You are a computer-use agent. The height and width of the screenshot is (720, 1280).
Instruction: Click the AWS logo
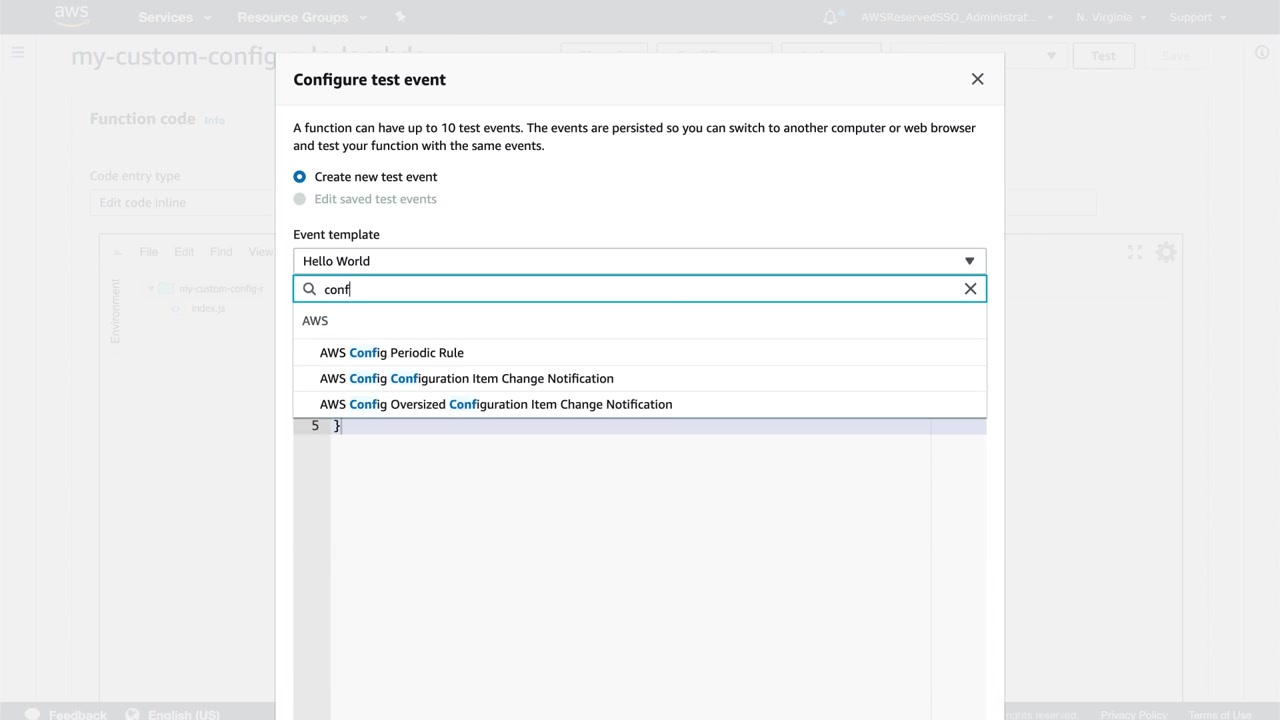tap(71, 15)
